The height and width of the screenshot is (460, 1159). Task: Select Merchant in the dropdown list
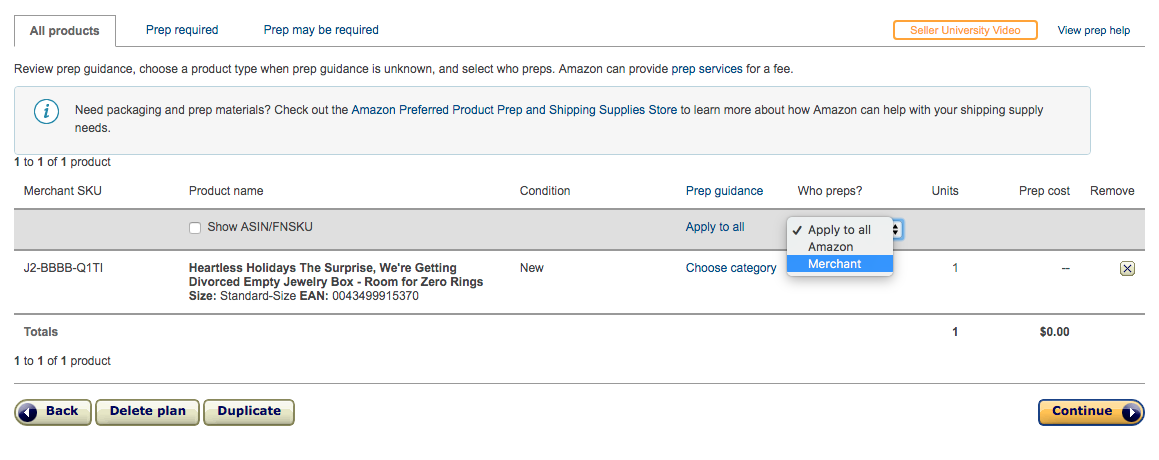click(x=840, y=263)
